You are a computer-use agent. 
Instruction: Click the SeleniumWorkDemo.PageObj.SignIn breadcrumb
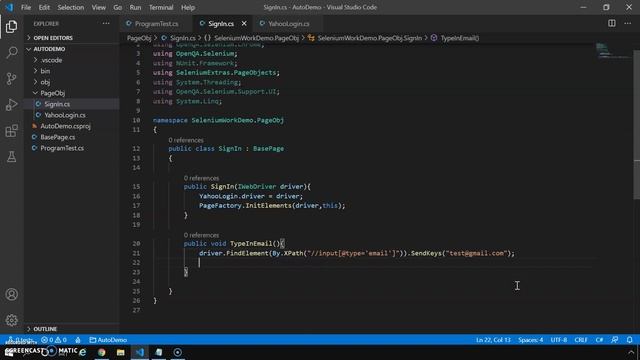coord(369,38)
